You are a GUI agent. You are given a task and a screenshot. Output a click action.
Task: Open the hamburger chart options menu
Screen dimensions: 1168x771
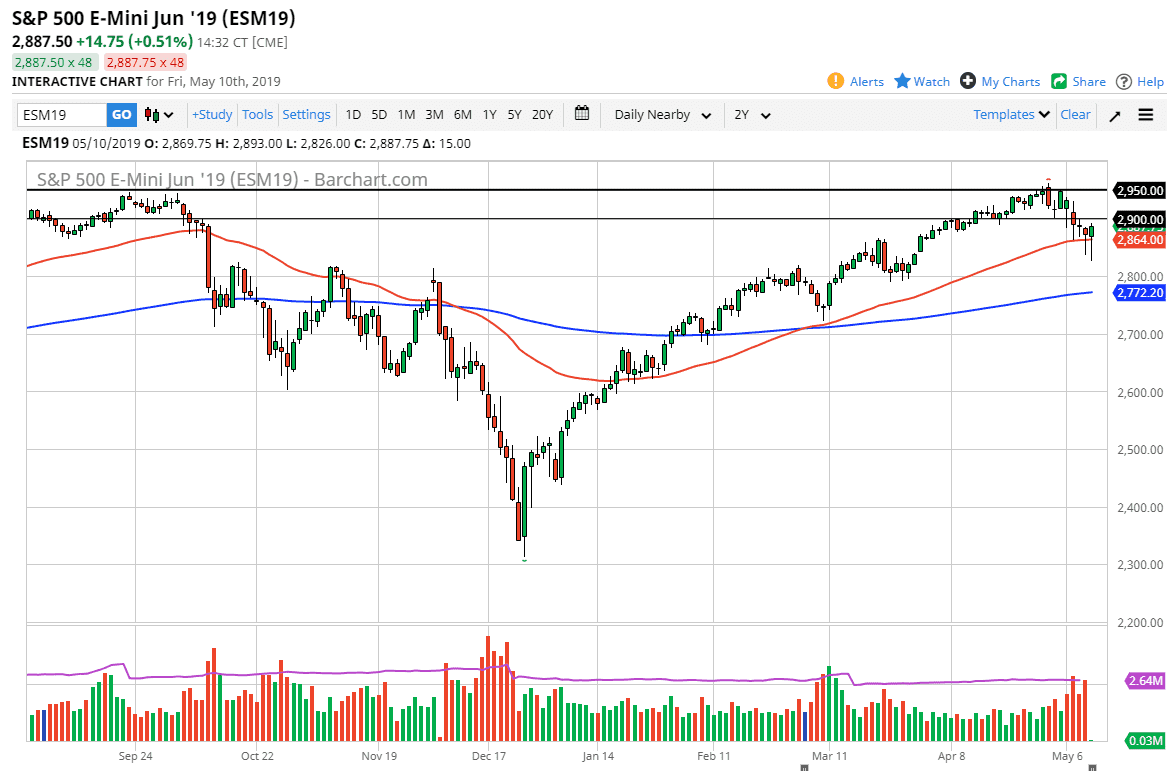point(1145,115)
